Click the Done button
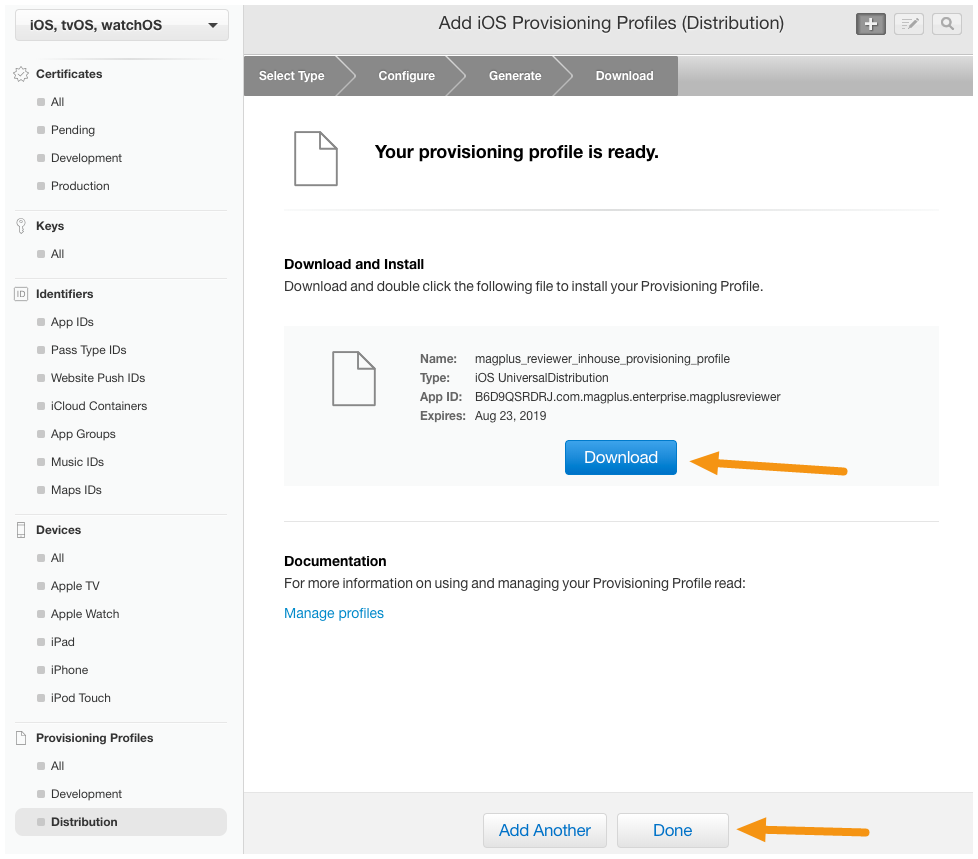The height and width of the screenshot is (859, 978). tap(672, 830)
